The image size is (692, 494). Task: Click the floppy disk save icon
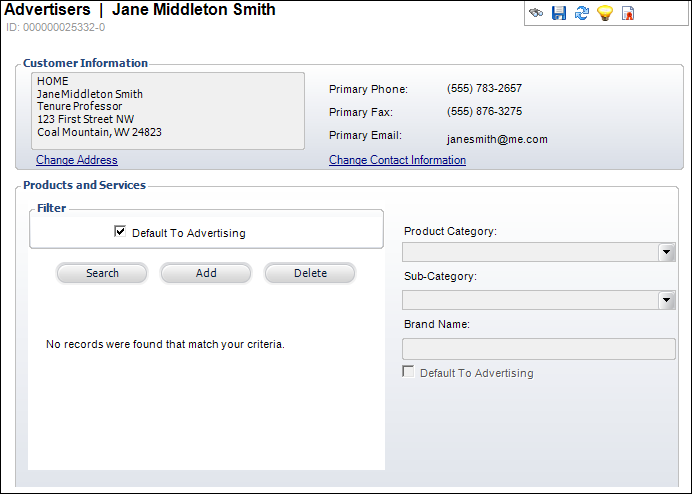(x=559, y=13)
